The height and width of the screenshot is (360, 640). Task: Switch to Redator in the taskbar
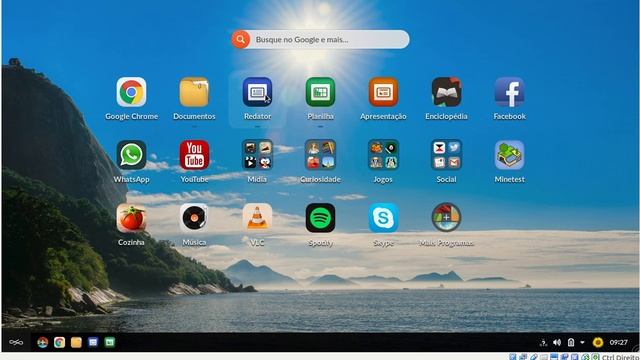[93, 342]
